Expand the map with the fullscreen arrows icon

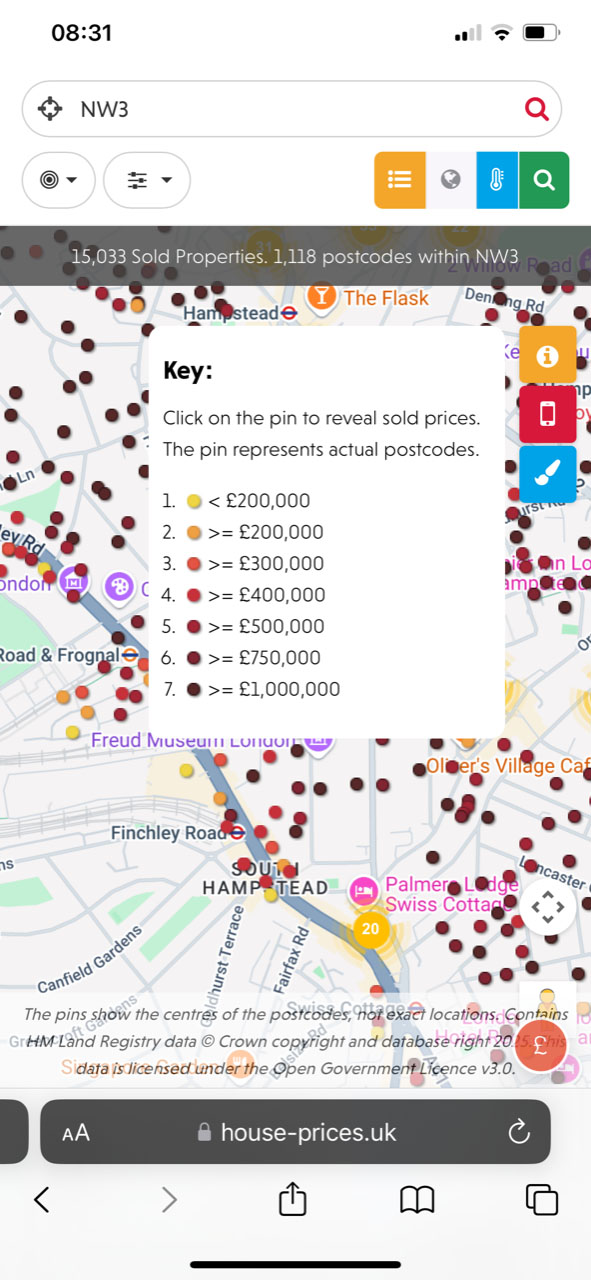tap(548, 908)
